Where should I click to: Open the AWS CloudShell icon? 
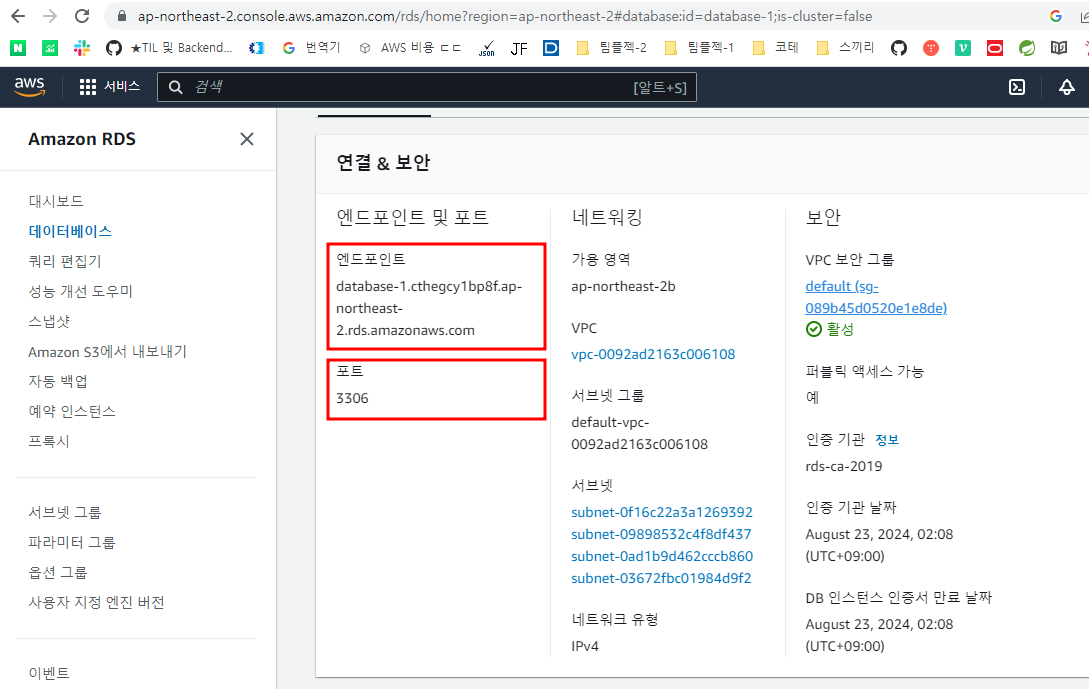pos(1017,87)
